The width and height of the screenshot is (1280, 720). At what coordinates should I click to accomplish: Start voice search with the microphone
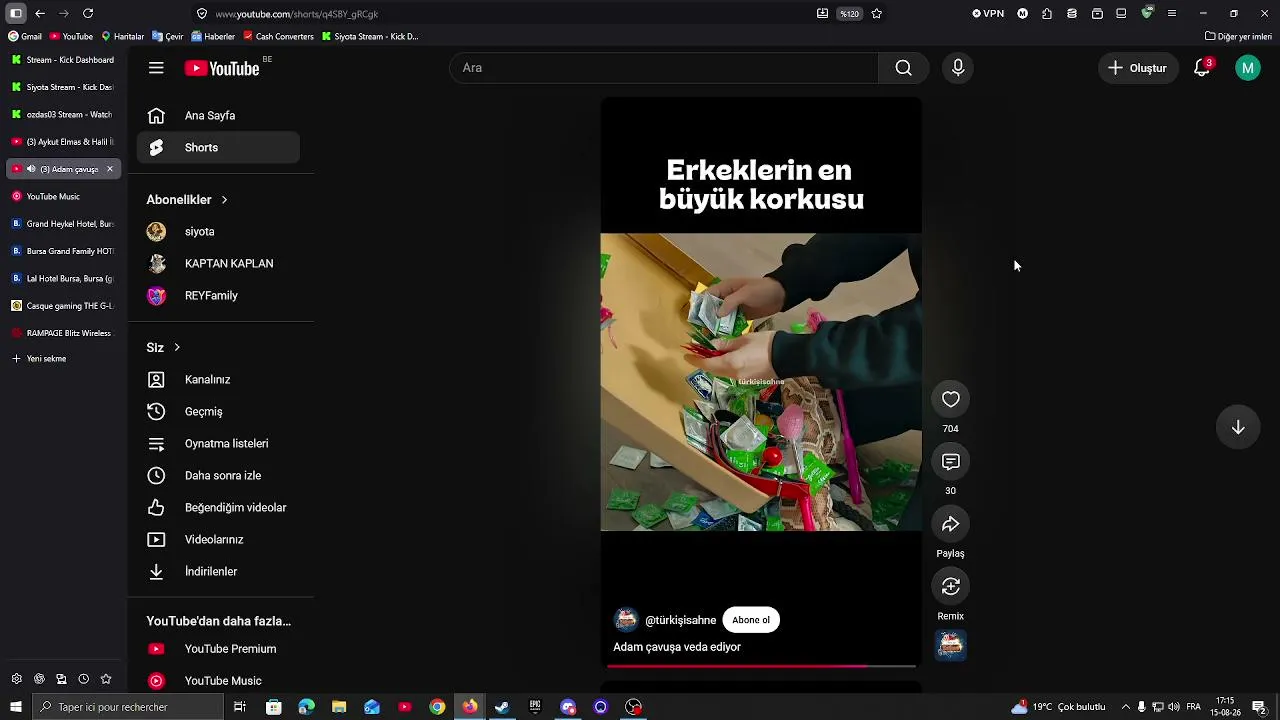click(x=958, y=68)
